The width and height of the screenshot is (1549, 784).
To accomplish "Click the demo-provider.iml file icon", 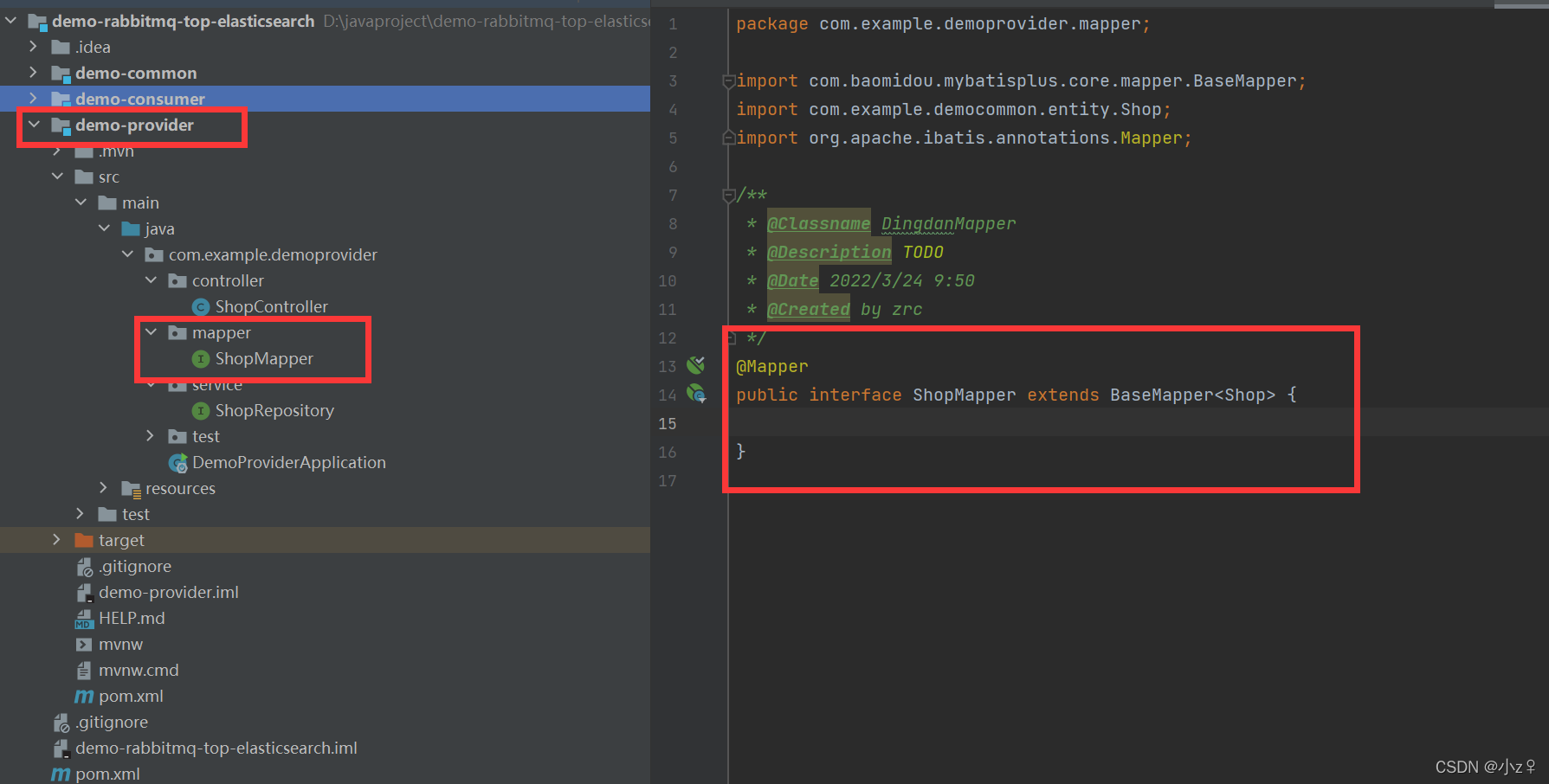I will (84, 592).
